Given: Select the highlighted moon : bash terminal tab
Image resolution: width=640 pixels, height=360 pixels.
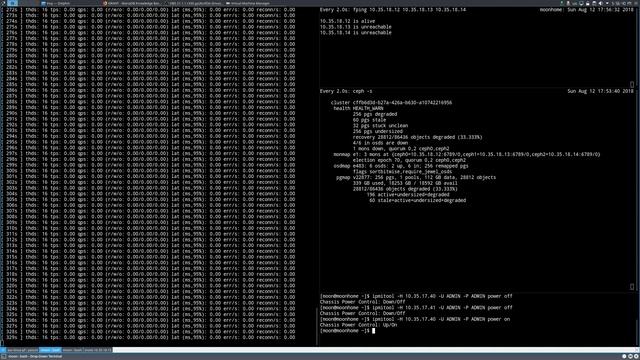Looking at the screenshot, I should 50,350.
